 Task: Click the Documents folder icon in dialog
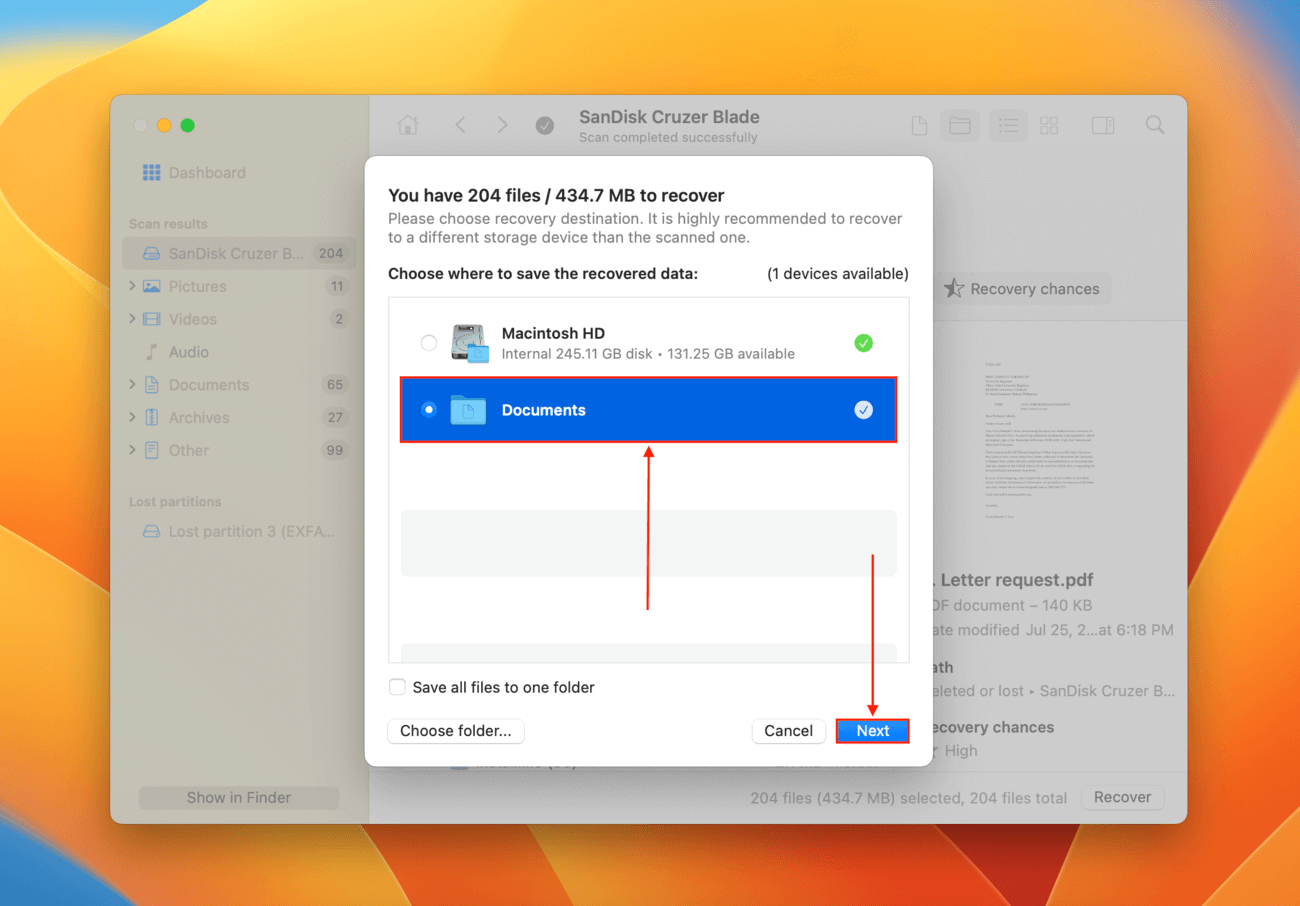[x=468, y=410]
